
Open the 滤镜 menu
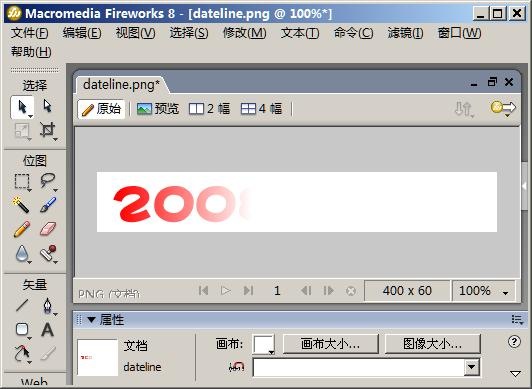[x=405, y=33]
